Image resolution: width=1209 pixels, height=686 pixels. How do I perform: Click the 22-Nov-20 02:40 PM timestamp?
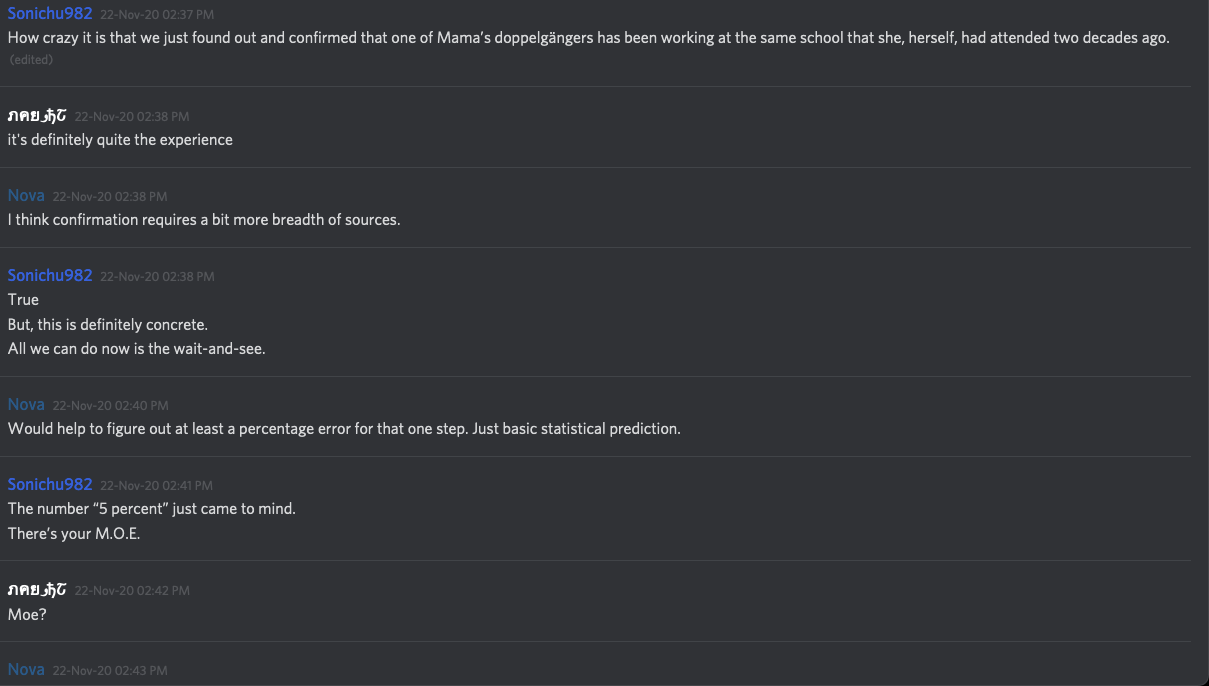(x=110, y=406)
